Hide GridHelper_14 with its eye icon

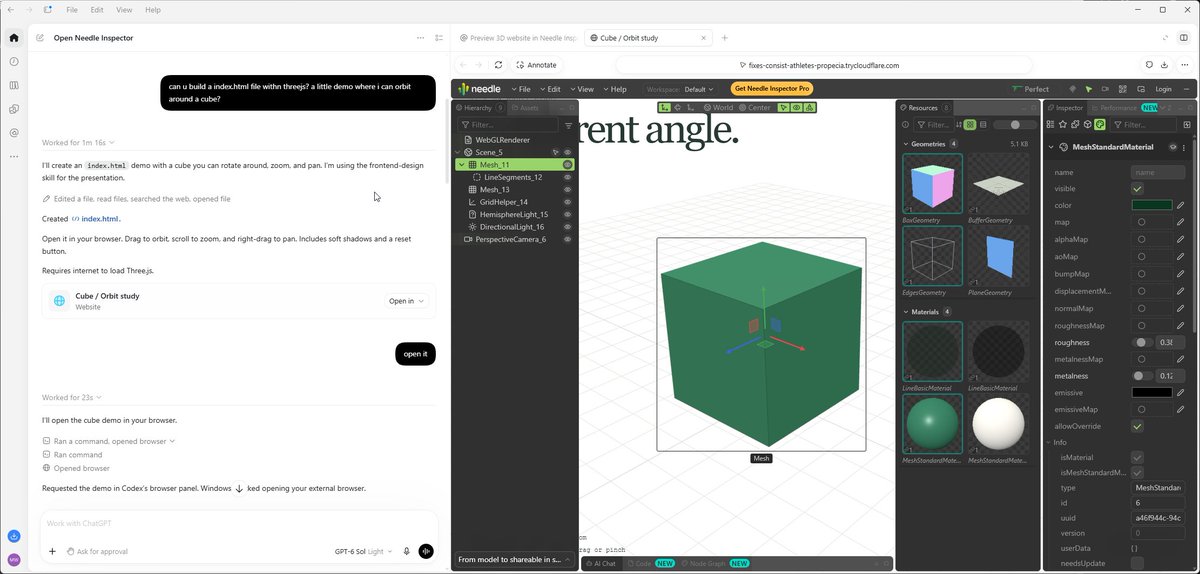567,202
